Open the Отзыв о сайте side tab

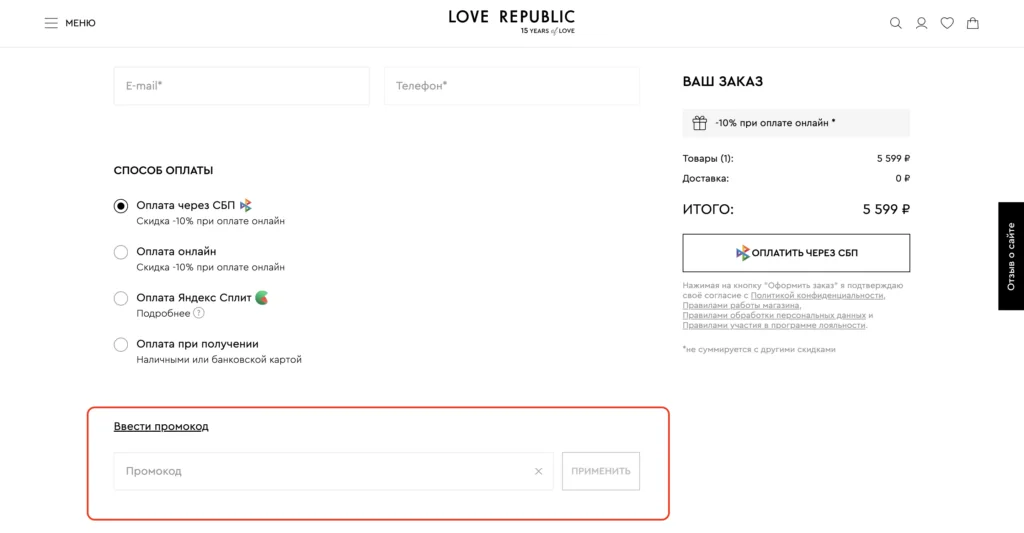[1011, 256]
